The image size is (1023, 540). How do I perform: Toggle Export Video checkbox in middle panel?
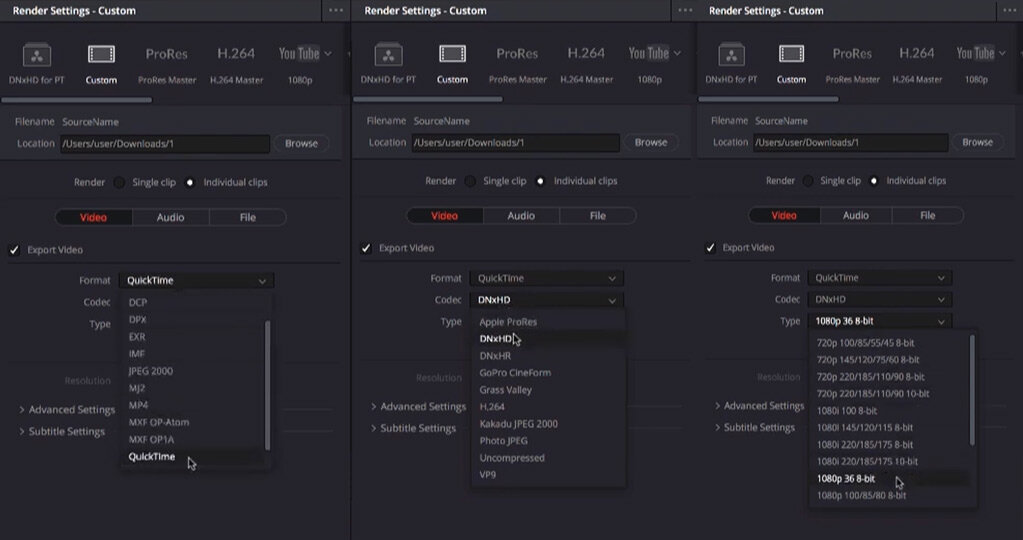[x=366, y=248]
